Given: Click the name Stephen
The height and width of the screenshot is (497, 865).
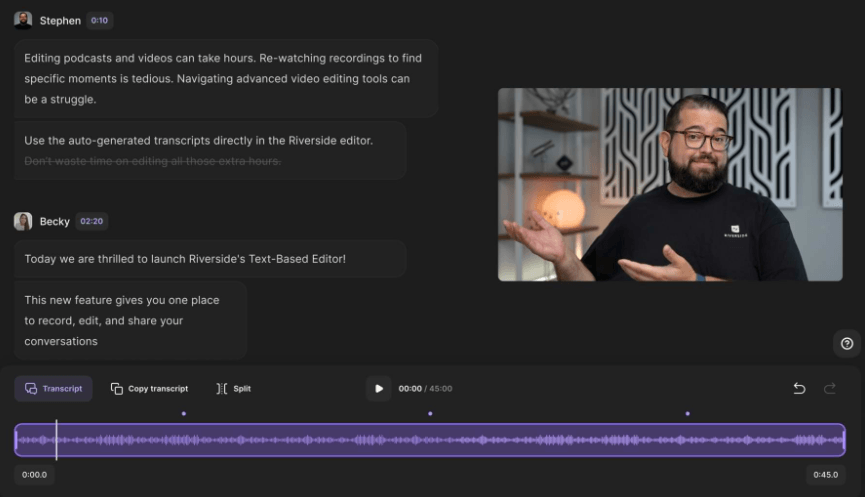Looking at the screenshot, I should (60, 20).
